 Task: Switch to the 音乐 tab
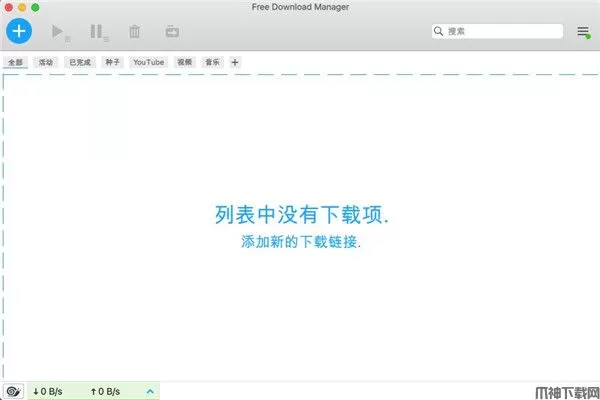click(212, 62)
